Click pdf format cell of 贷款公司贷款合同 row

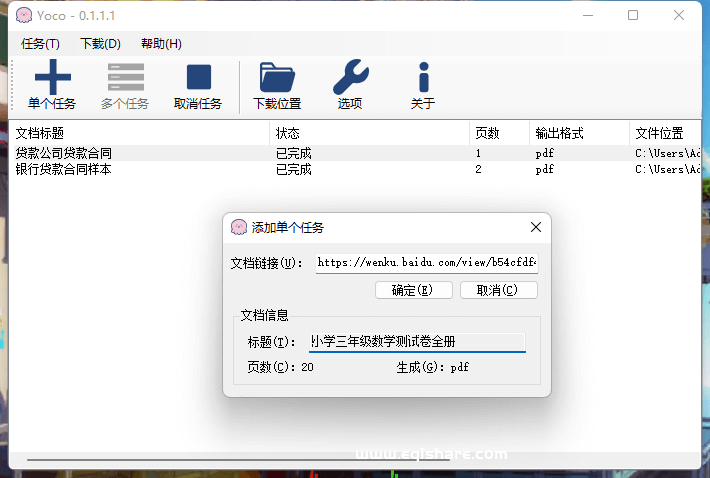point(544,153)
